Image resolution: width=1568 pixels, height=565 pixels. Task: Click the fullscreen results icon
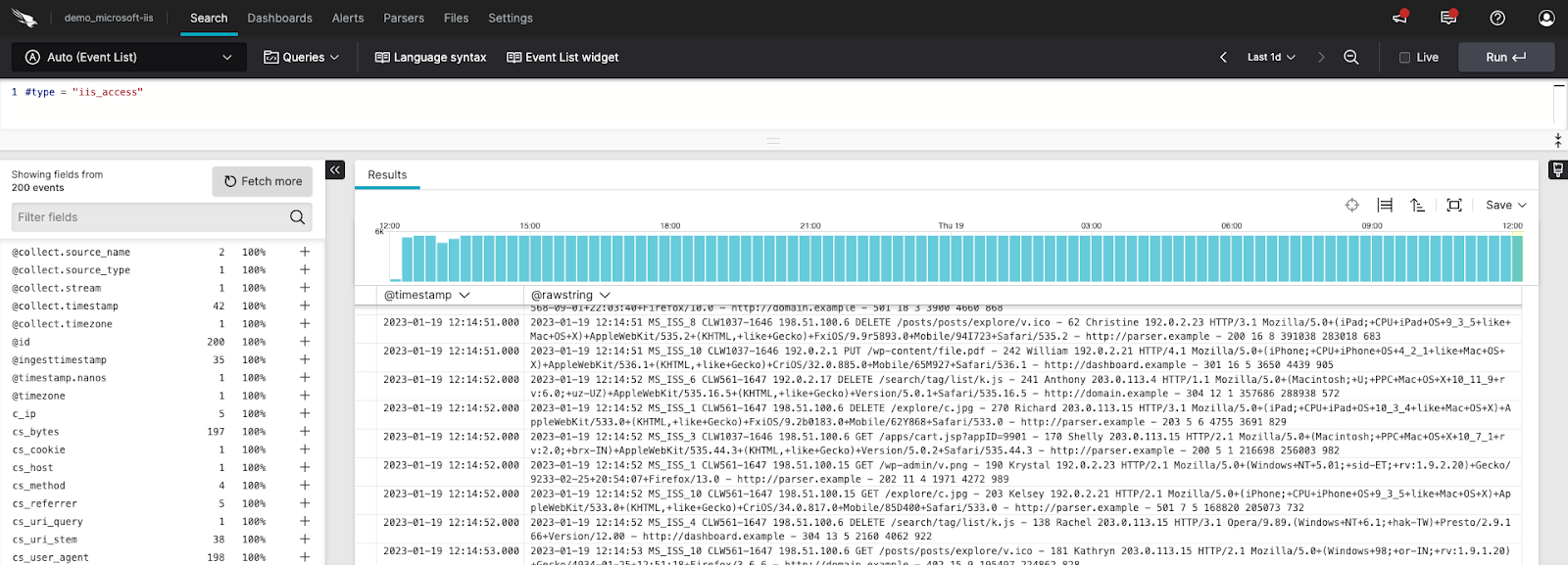click(x=1454, y=205)
